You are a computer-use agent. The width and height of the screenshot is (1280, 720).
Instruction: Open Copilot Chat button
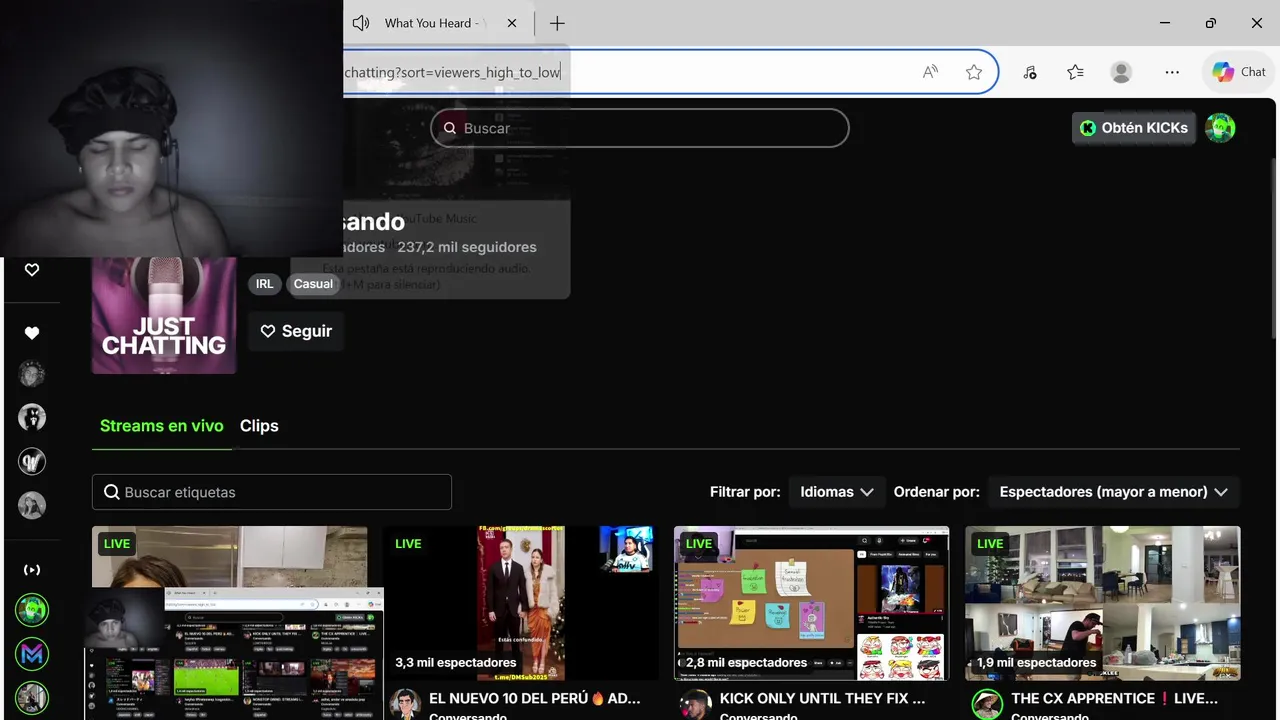[1239, 72]
